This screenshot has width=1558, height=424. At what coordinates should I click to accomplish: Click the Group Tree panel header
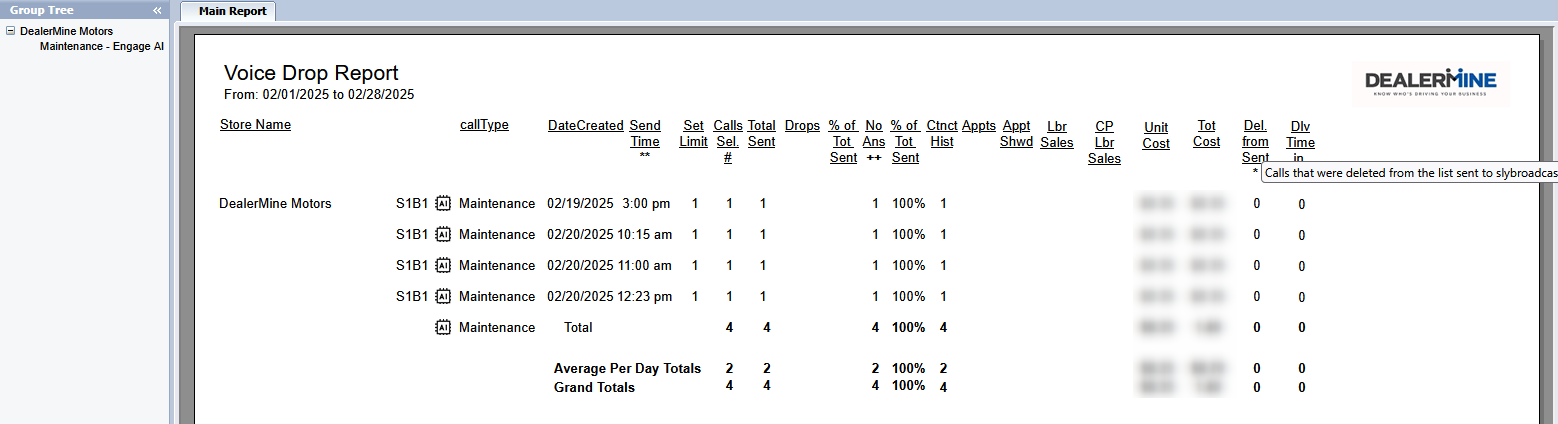point(84,10)
